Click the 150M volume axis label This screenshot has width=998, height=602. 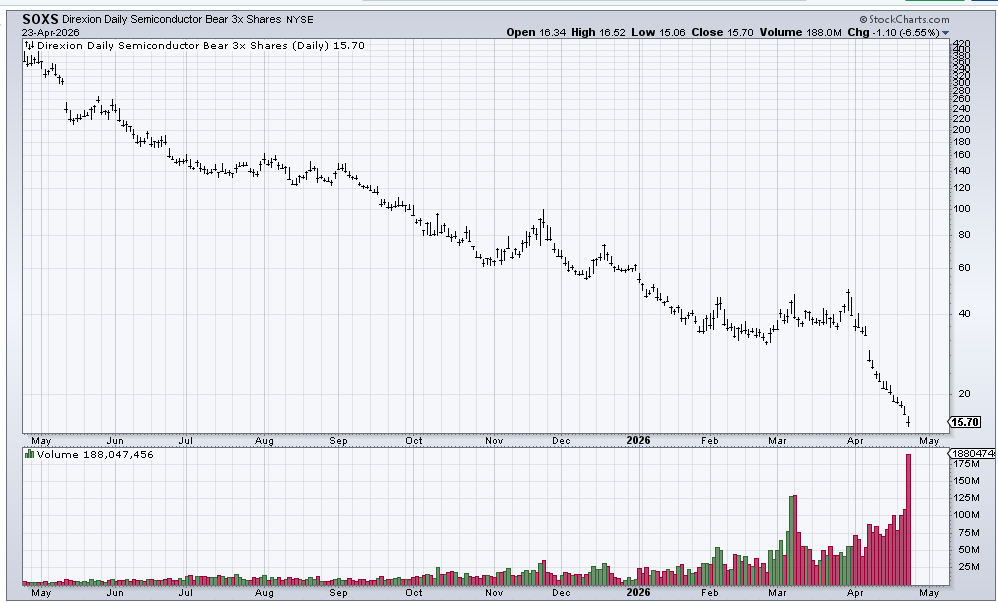tap(966, 480)
